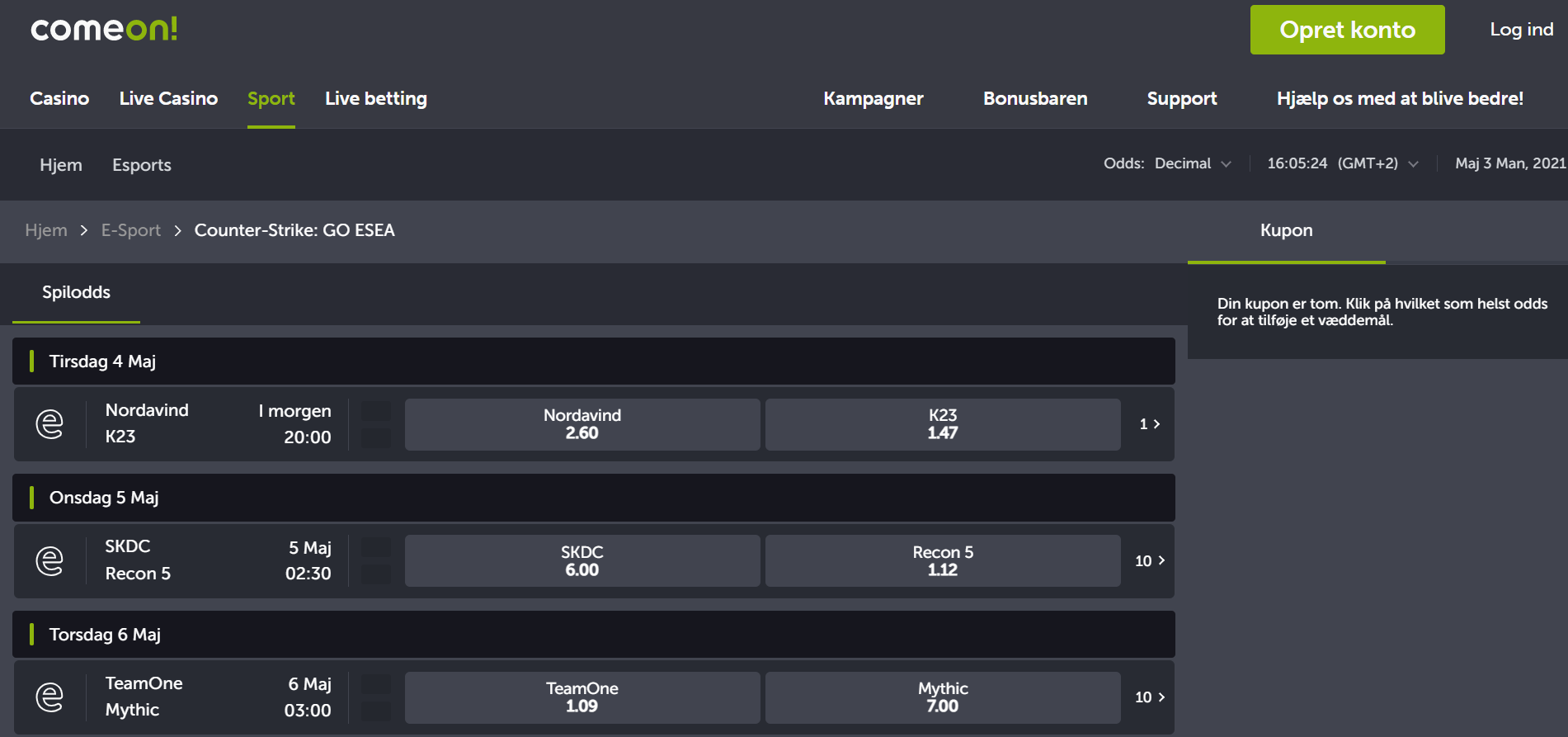Click the Counter-Strike: GO ESEA breadcrumb text
Image resolution: width=1568 pixels, height=737 pixels.
(294, 230)
